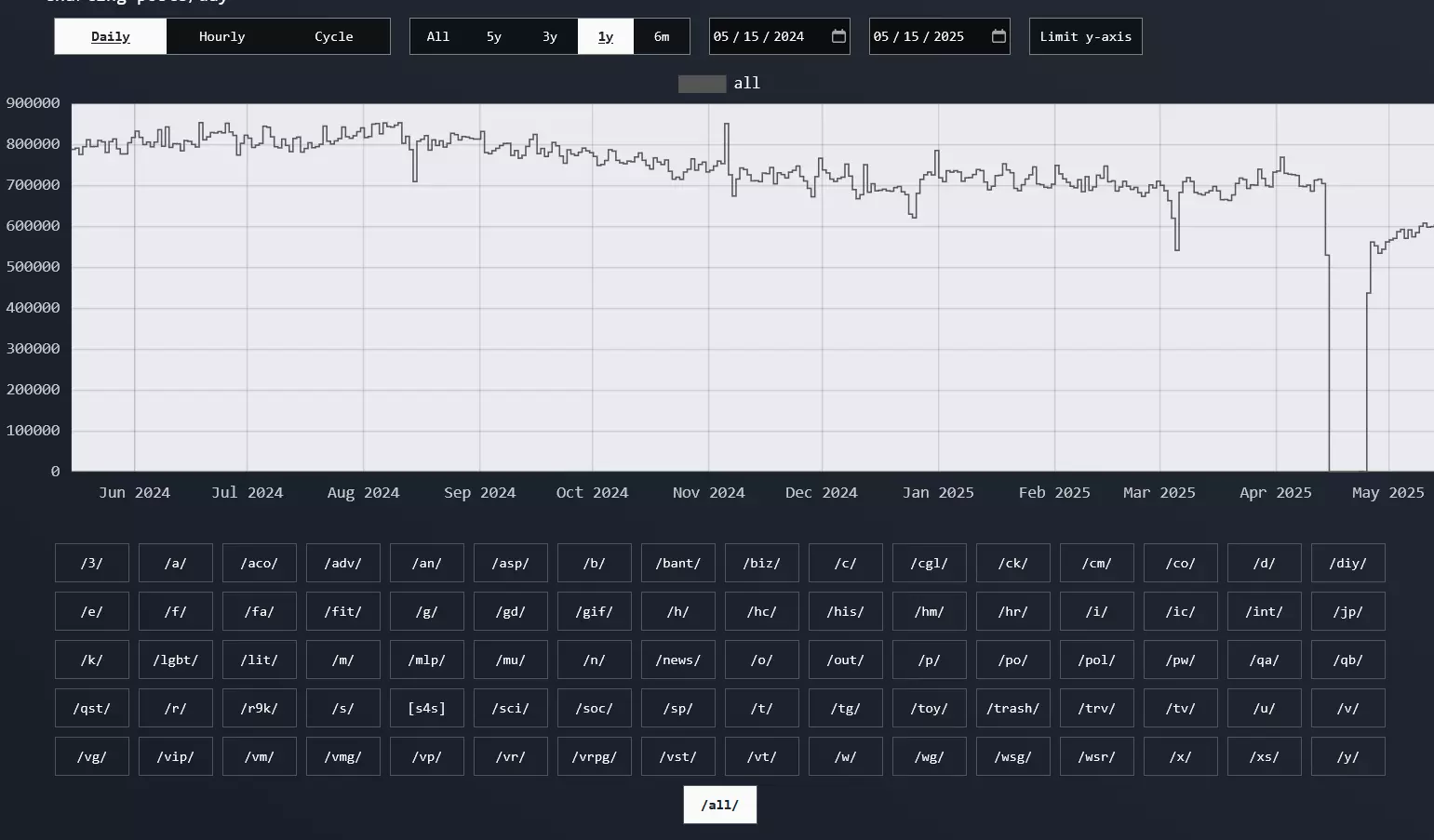Image resolution: width=1434 pixels, height=840 pixels.
Task: Click the /all/ board button
Action: [x=720, y=805]
